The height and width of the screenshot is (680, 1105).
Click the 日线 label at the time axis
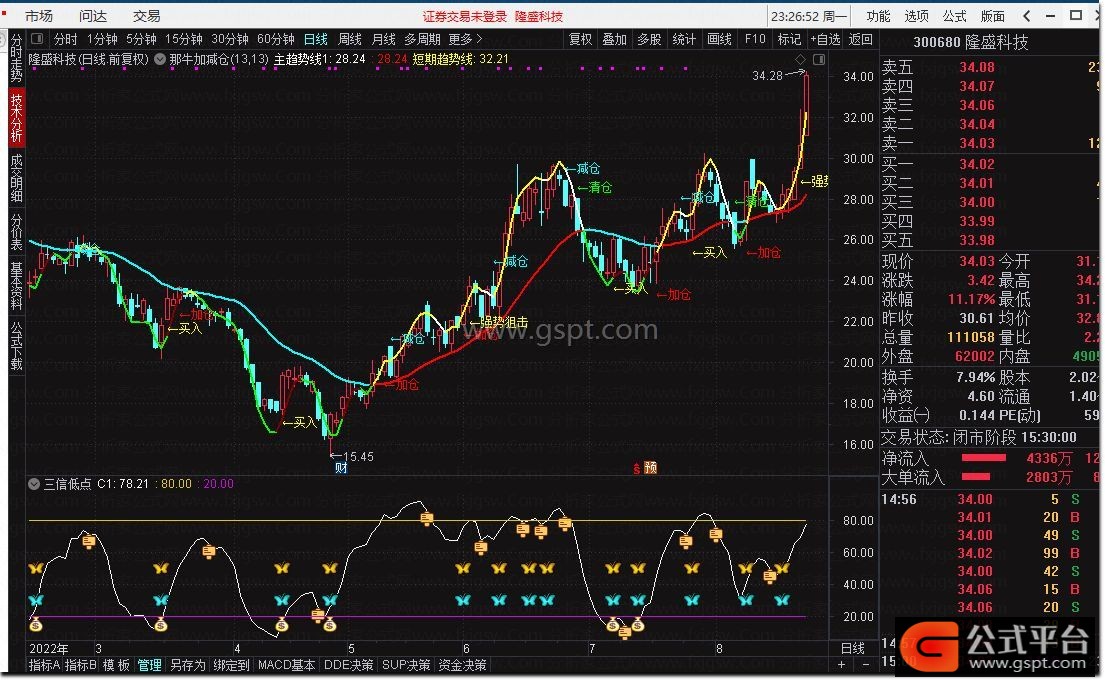click(x=853, y=648)
